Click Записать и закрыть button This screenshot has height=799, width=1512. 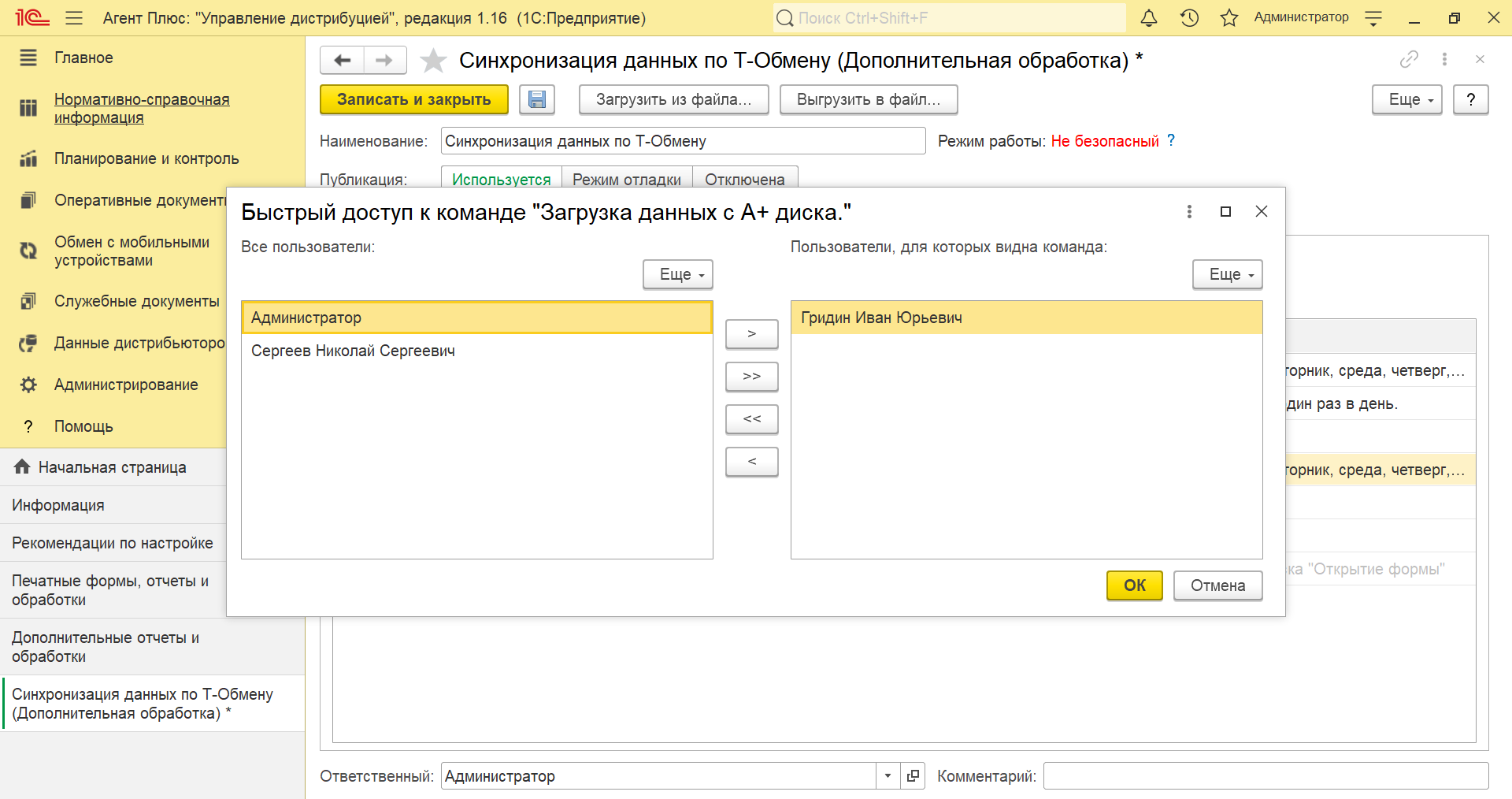tap(414, 99)
